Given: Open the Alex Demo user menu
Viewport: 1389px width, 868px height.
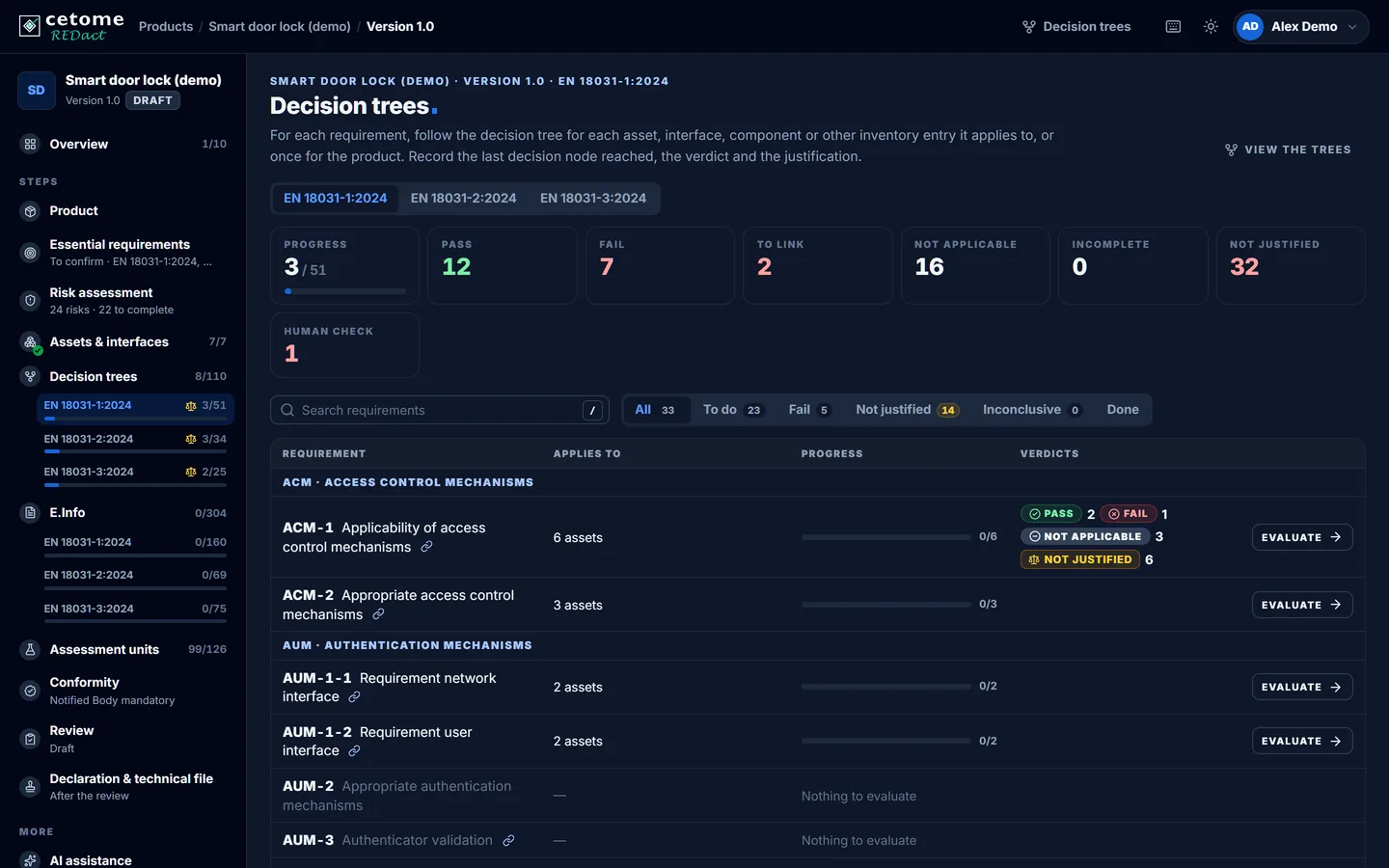Looking at the screenshot, I should pos(1300,27).
